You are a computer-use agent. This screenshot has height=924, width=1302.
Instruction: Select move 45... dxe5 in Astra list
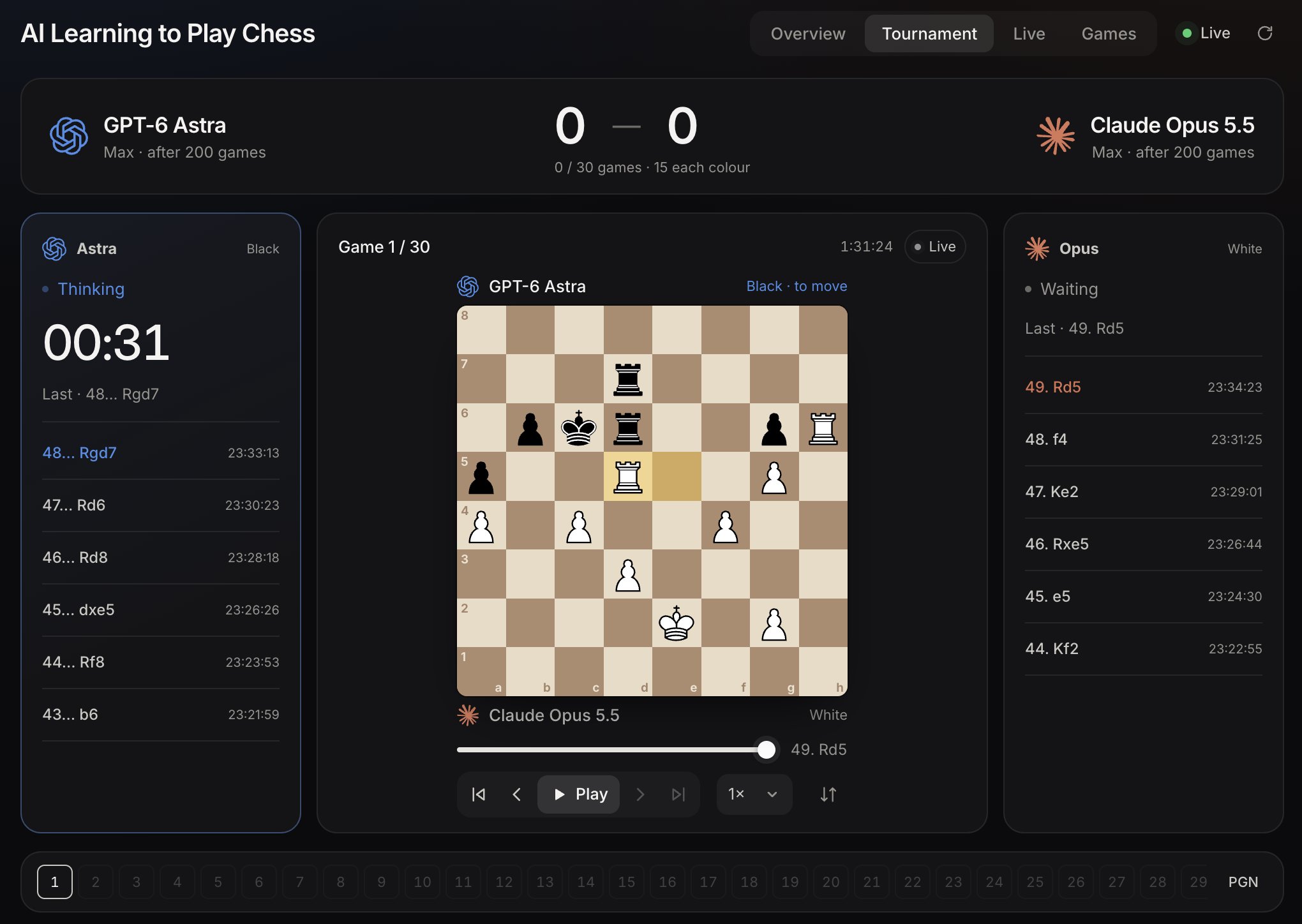[161, 610]
